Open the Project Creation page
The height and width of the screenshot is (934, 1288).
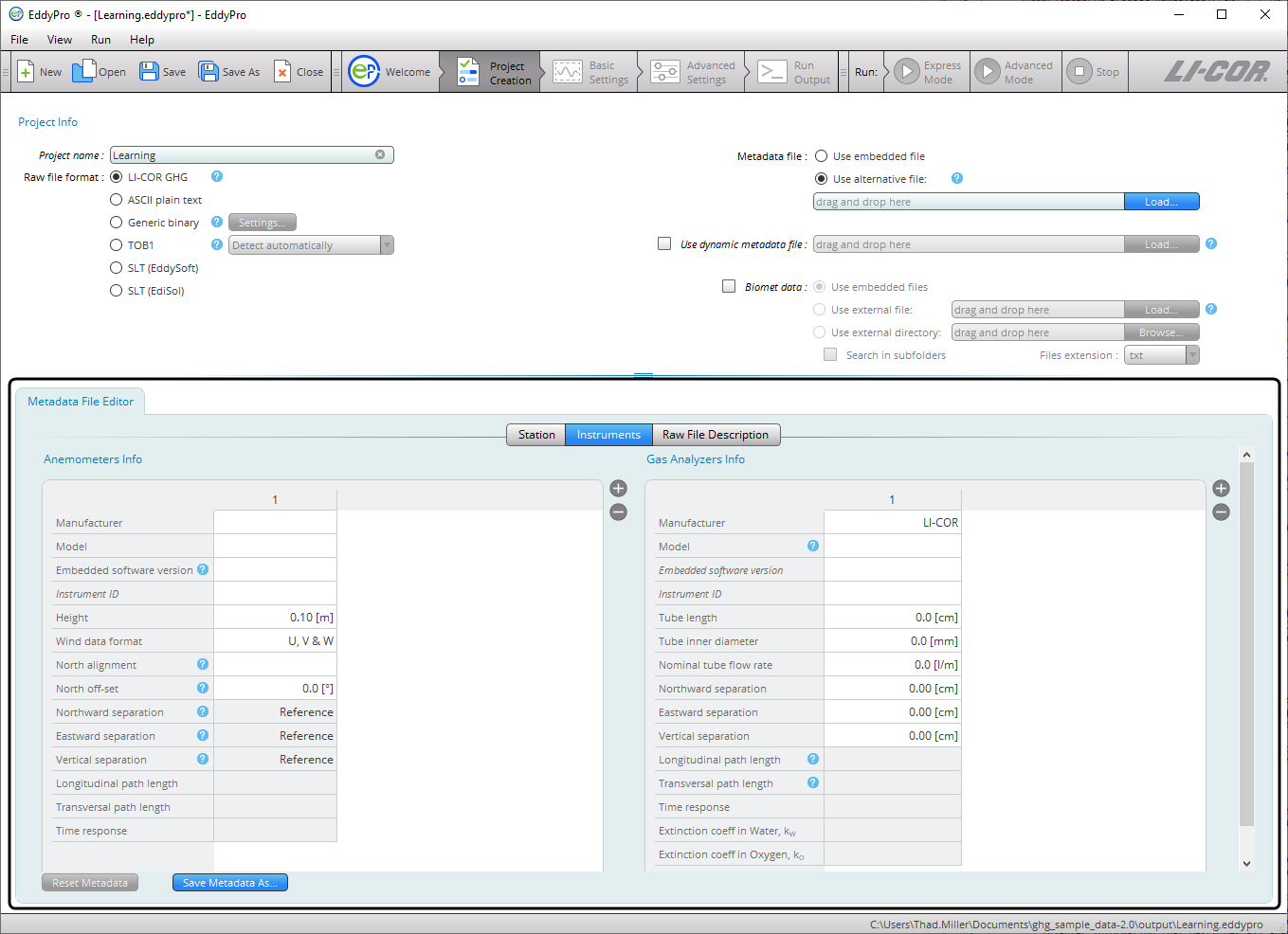tap(494, 72)
